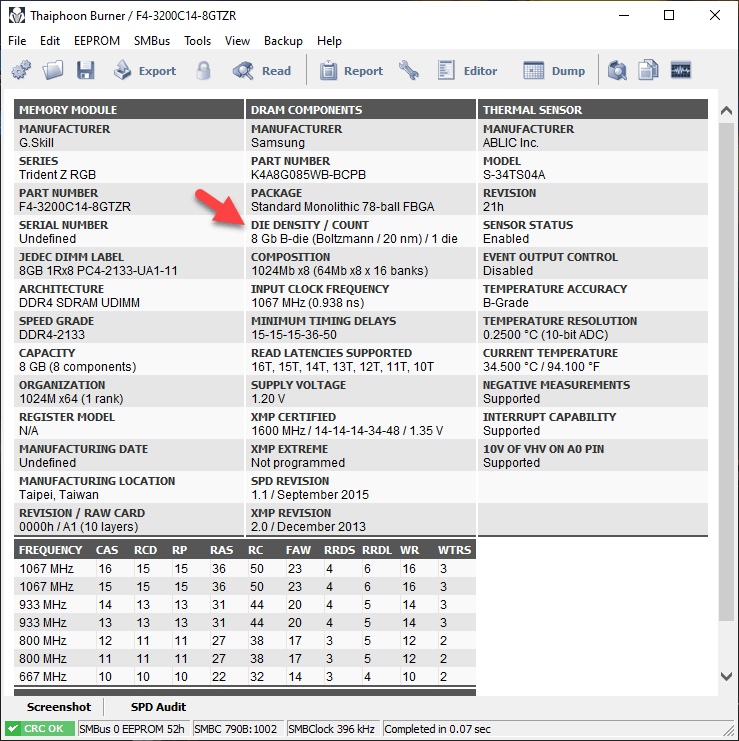Viewport: 739px width, 741px height.
Task: Switch to the SPD Audit tab
Action: (x=158, y=707)
